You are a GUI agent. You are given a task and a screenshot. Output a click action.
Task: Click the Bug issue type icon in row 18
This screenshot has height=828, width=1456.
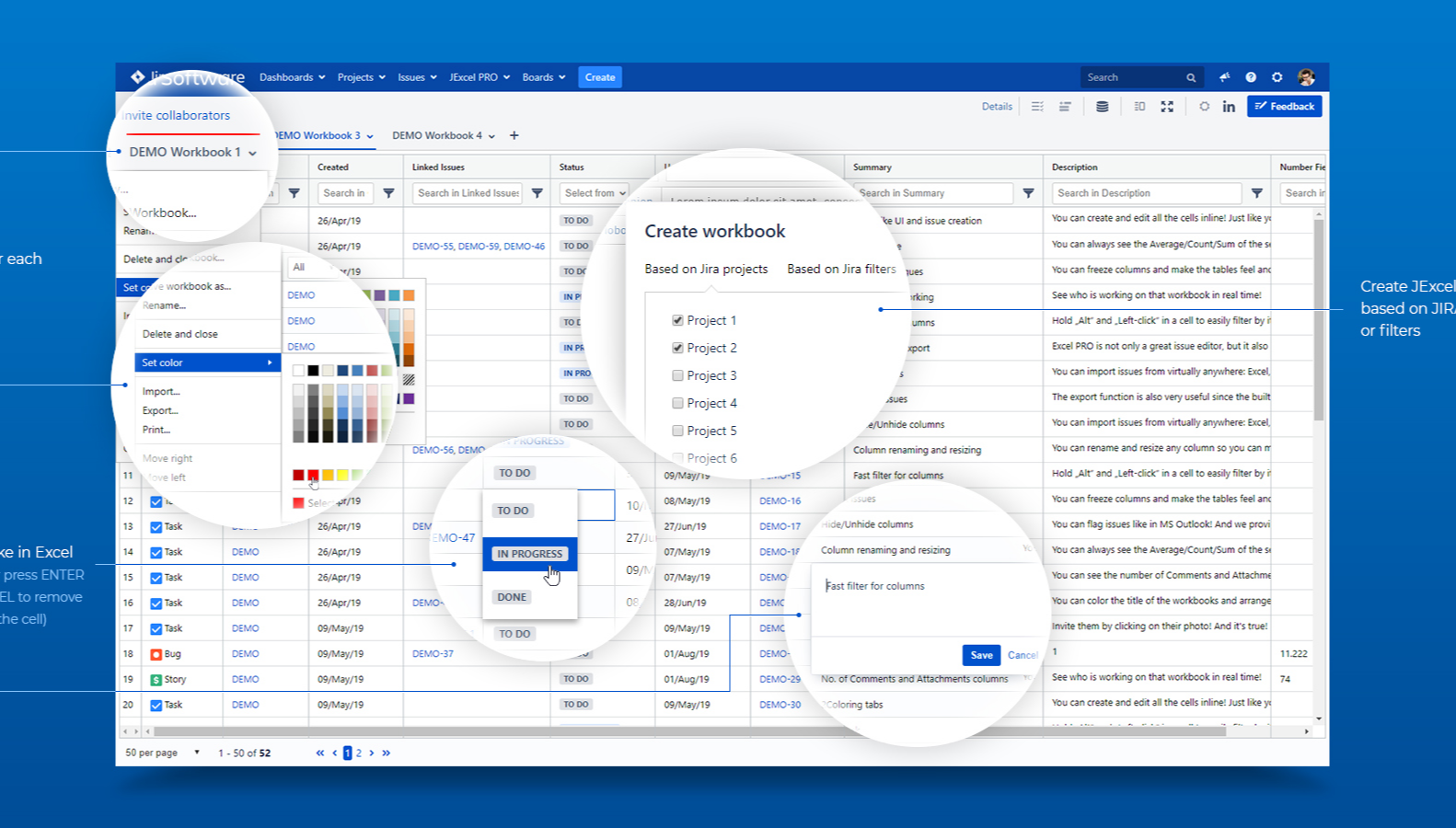[156, 654]
